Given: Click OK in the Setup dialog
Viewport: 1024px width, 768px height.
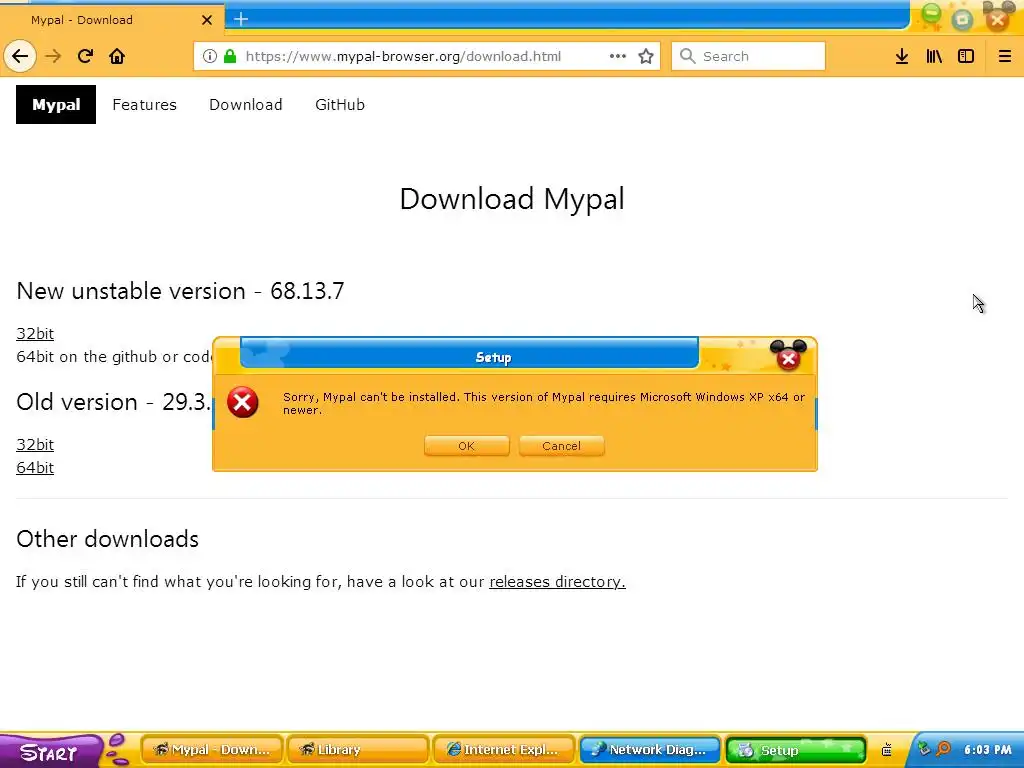Looking at the screenshot, I should [466, 446].
